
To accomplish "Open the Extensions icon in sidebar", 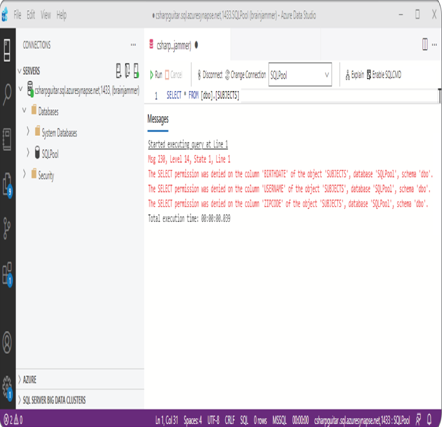I will click(7, 274).
